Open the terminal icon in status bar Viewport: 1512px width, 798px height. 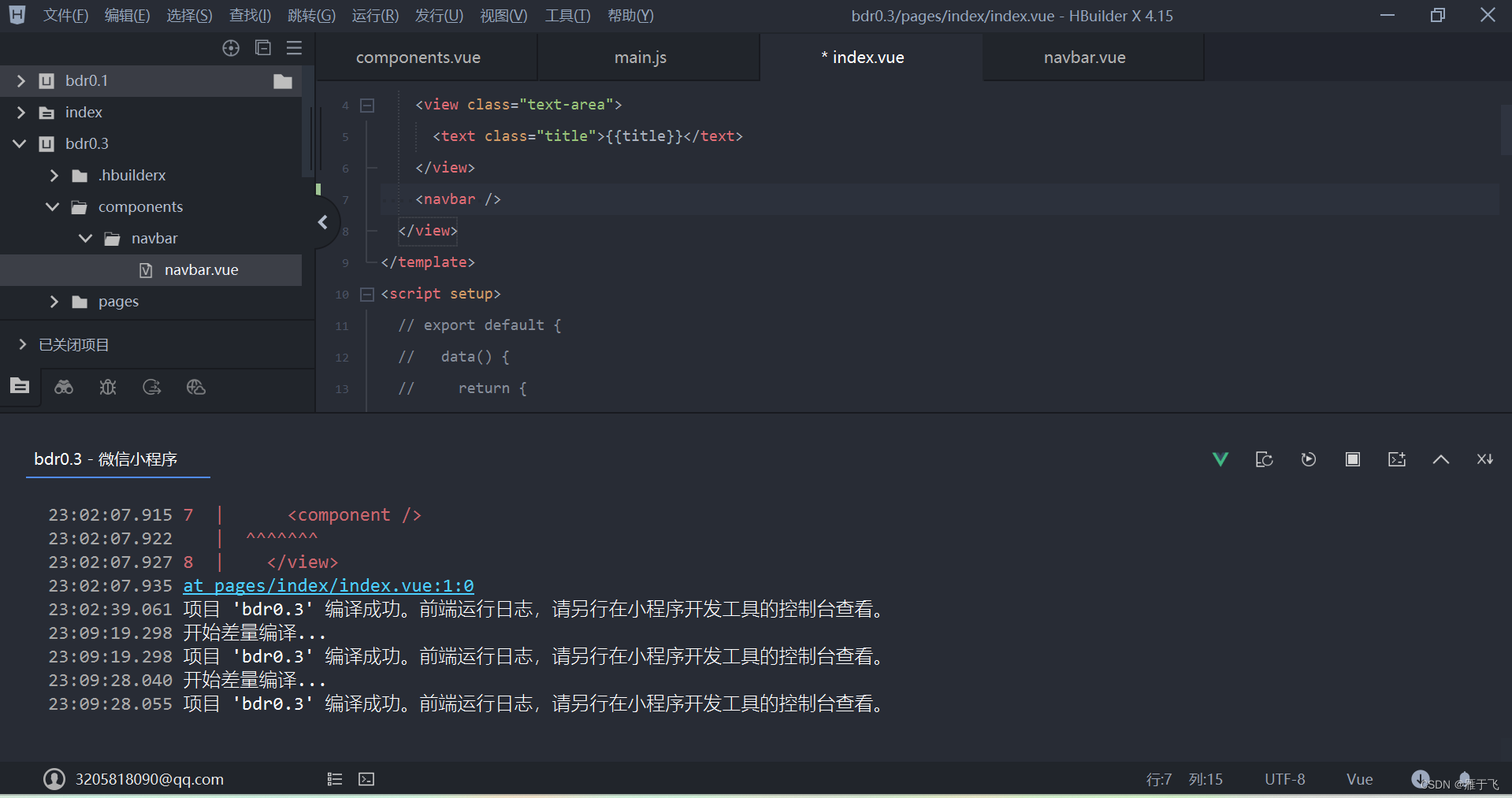[x=366, y=779]
